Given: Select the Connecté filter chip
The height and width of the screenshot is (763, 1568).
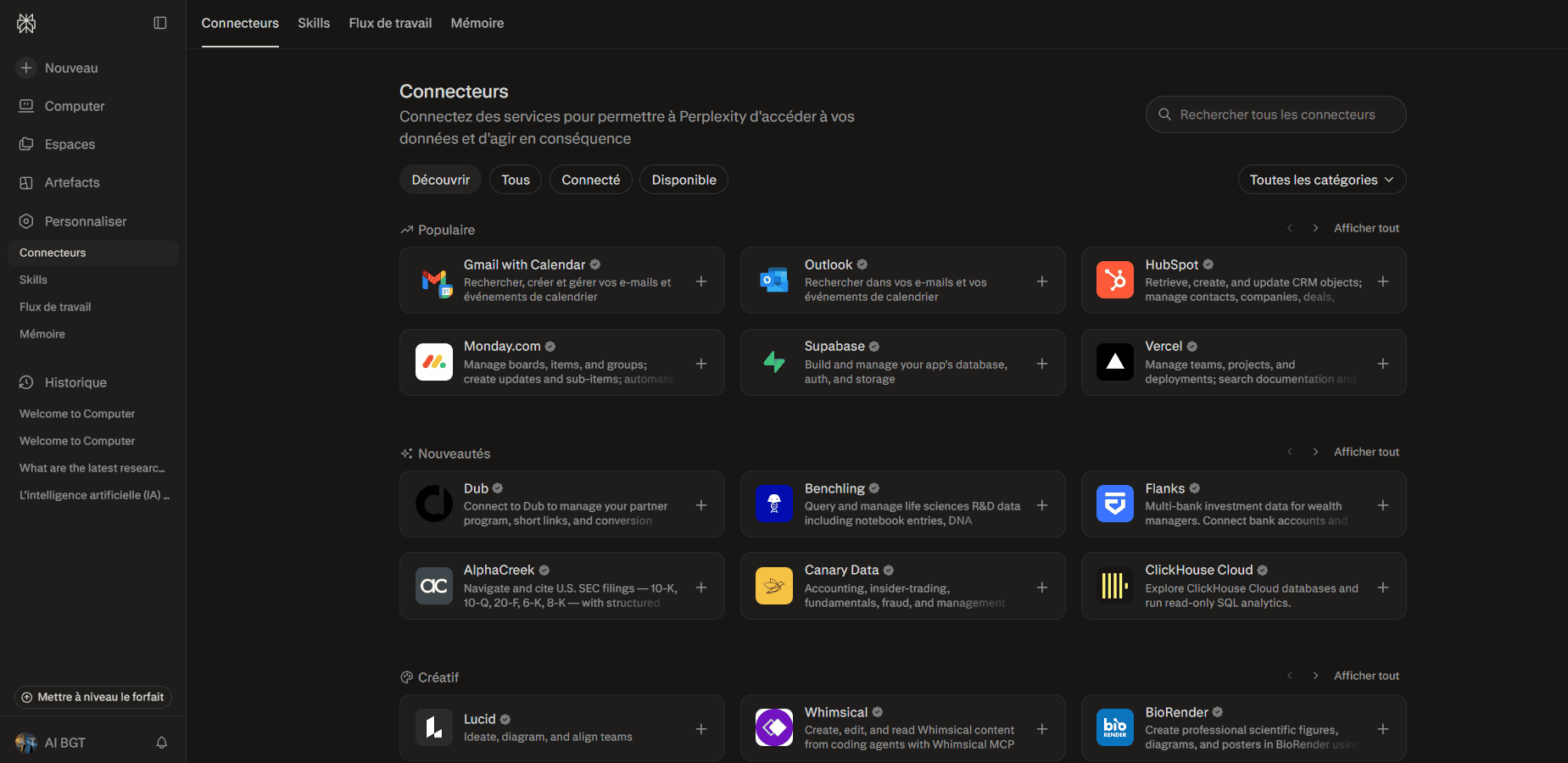Looking at the screenshot, I should (591, 180).
